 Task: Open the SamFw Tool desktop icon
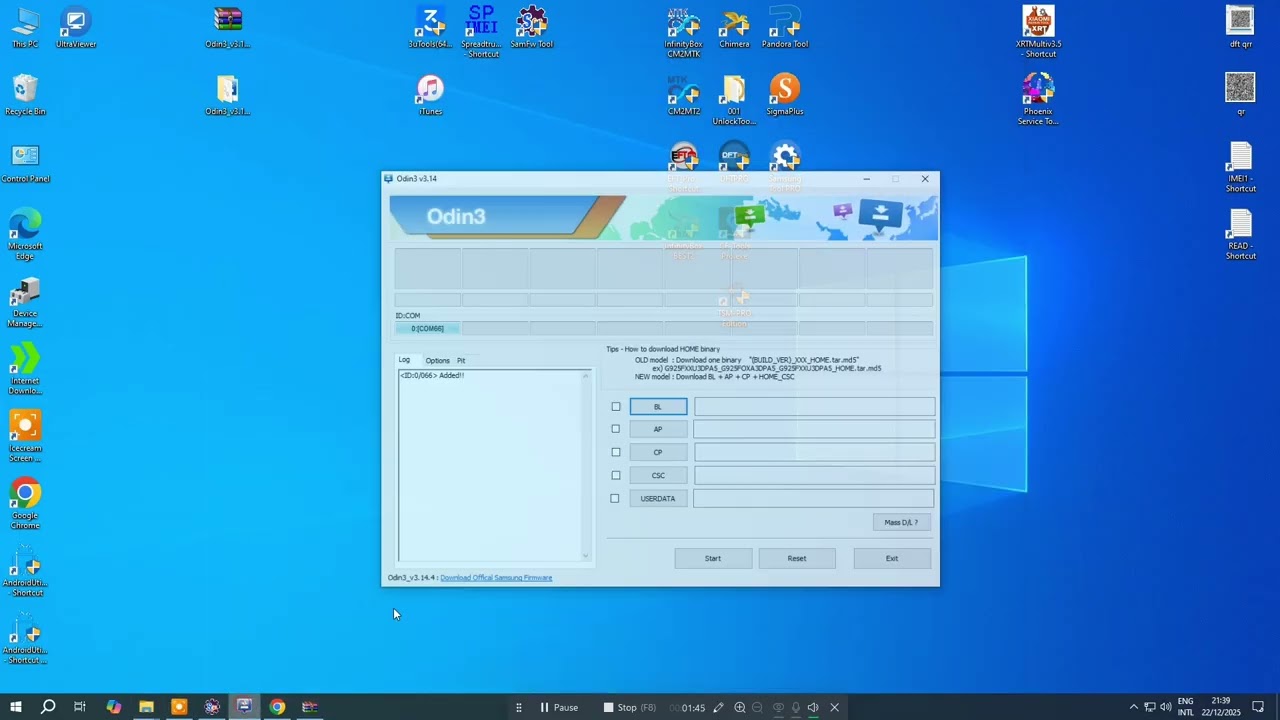click(532, 28)
